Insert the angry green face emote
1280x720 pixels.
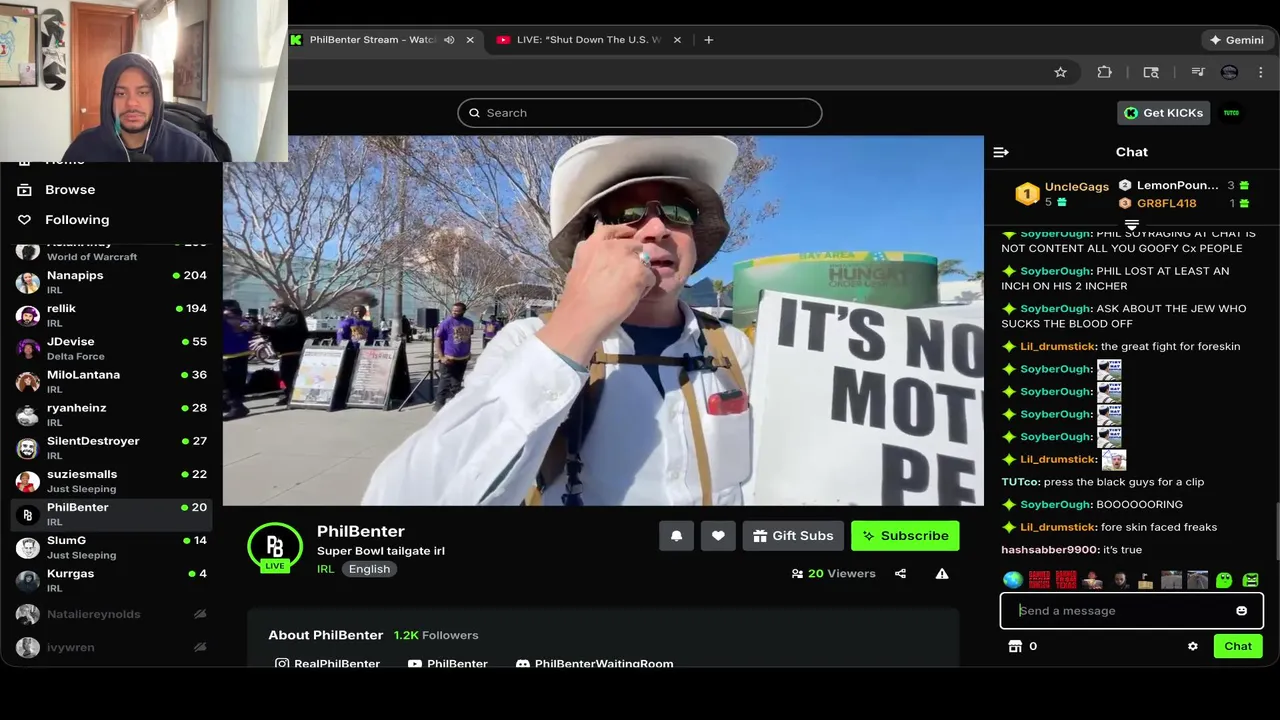tap(1250, 580)
